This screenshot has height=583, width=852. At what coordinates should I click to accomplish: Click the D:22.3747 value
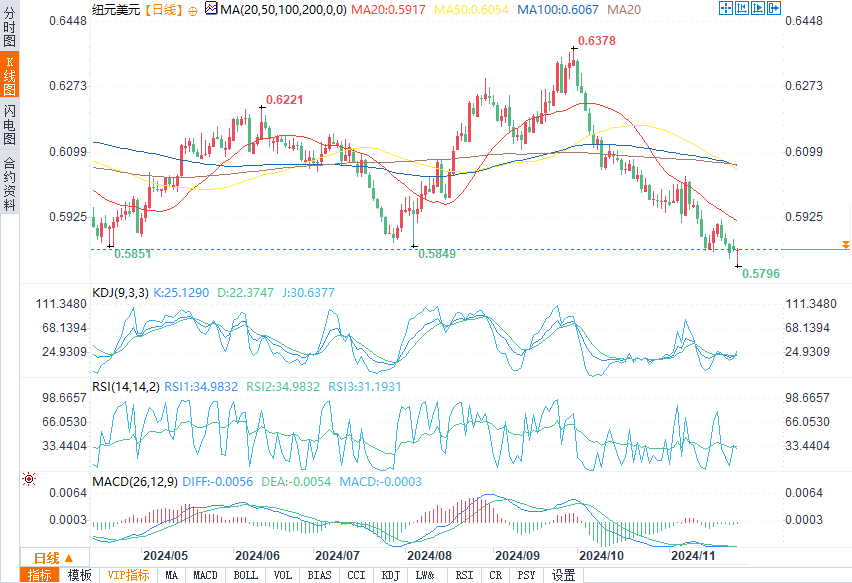click(x=245, y=293)
